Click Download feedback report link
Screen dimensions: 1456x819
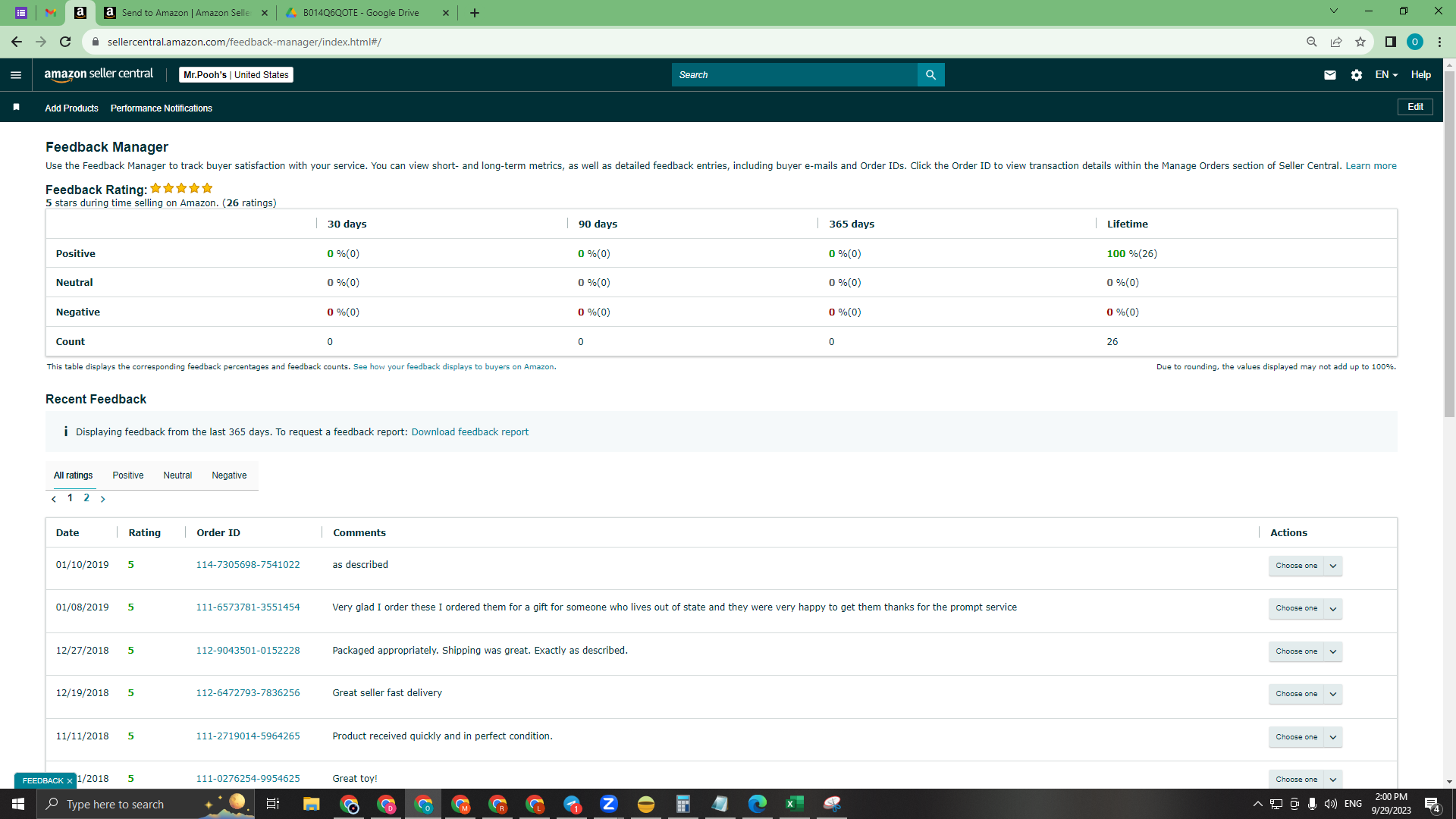[470, 432]
